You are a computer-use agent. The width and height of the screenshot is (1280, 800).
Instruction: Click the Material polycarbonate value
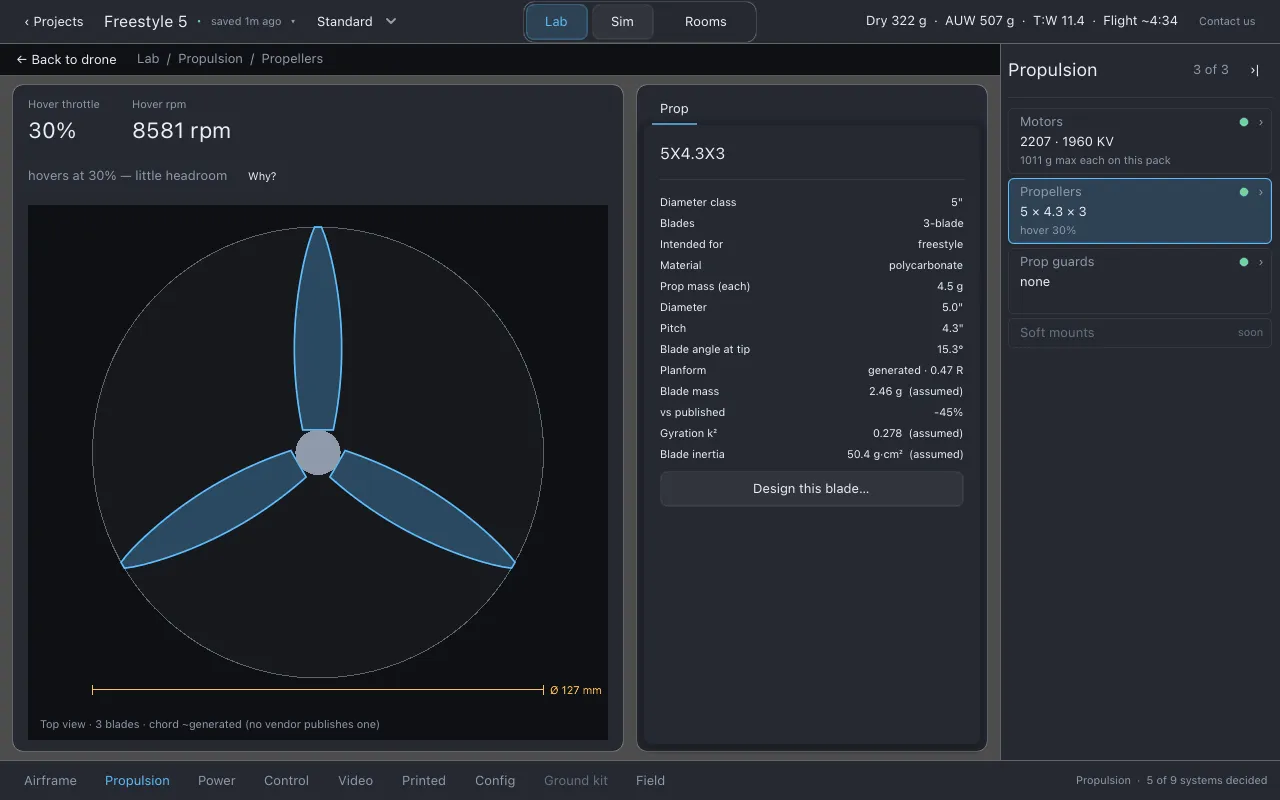926,265
